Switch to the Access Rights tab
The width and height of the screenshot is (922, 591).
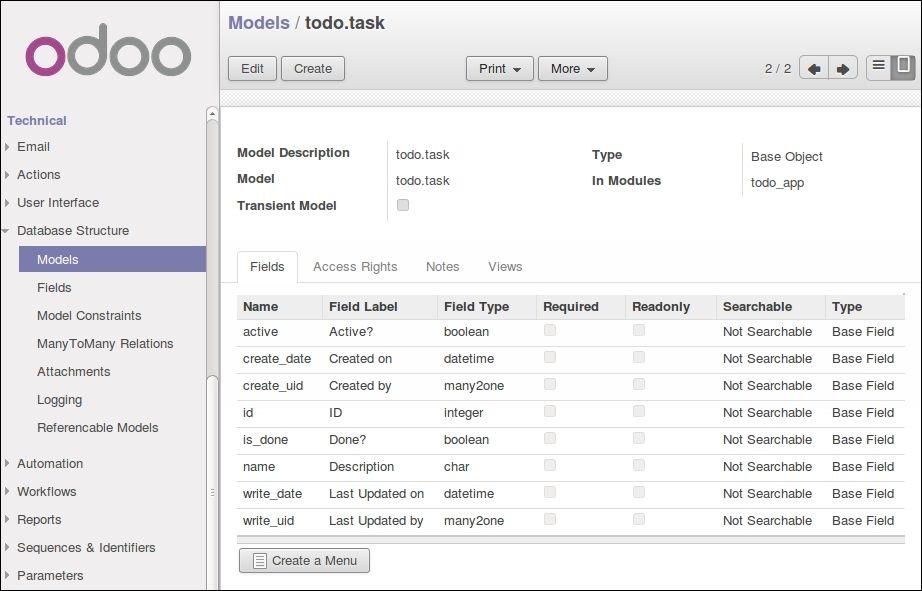pos(355,267)
